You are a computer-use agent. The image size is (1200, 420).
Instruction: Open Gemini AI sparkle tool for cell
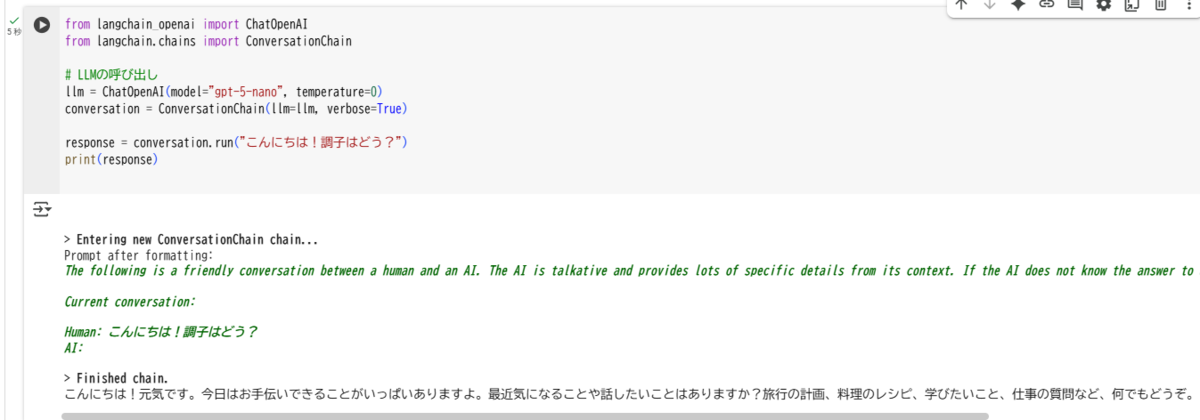(1018, 4)
